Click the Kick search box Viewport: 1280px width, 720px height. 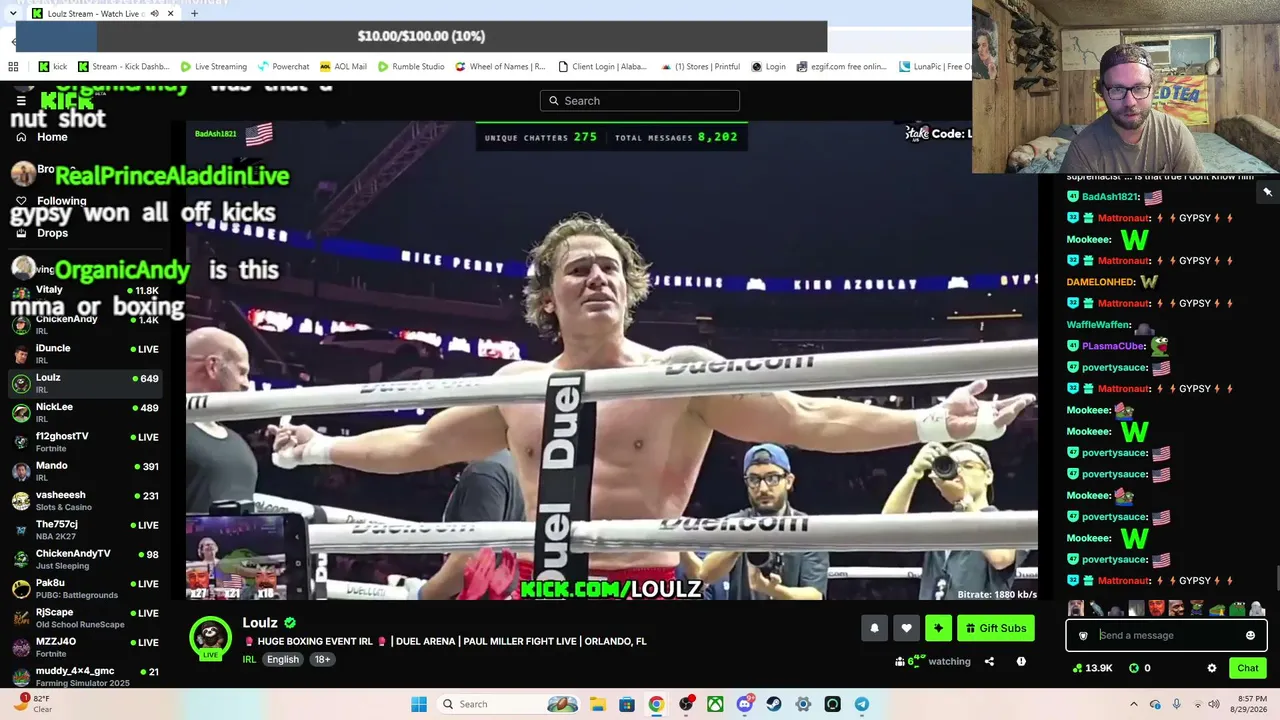point(640,100)
